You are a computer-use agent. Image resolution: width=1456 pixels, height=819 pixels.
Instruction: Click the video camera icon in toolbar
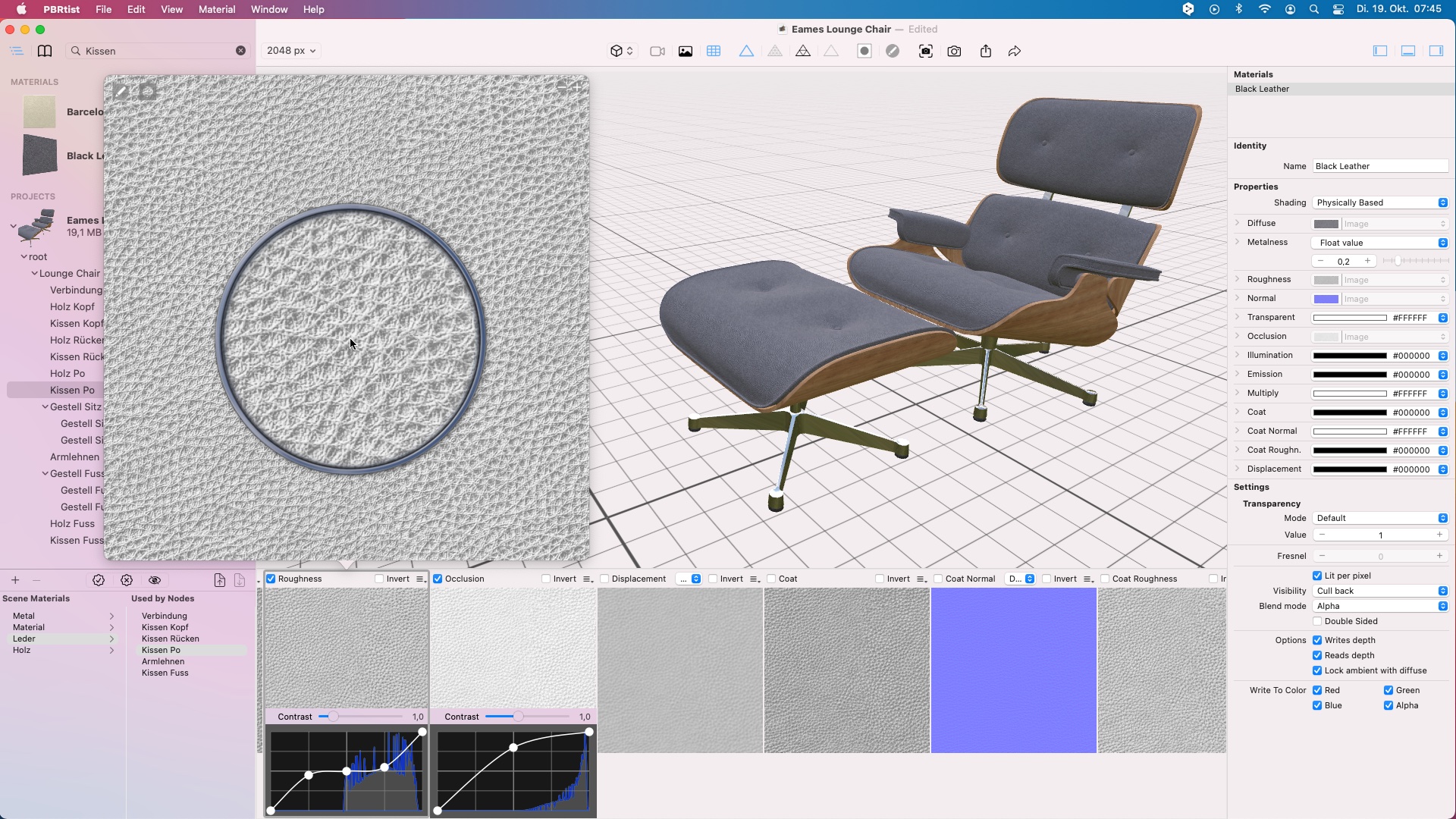point(657,51)
